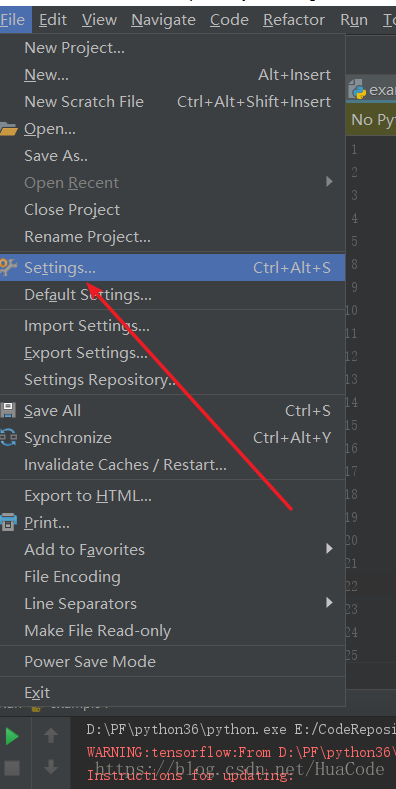Open the Navigate menu
This screenshot has width=396, height=789.
point(164,20)
